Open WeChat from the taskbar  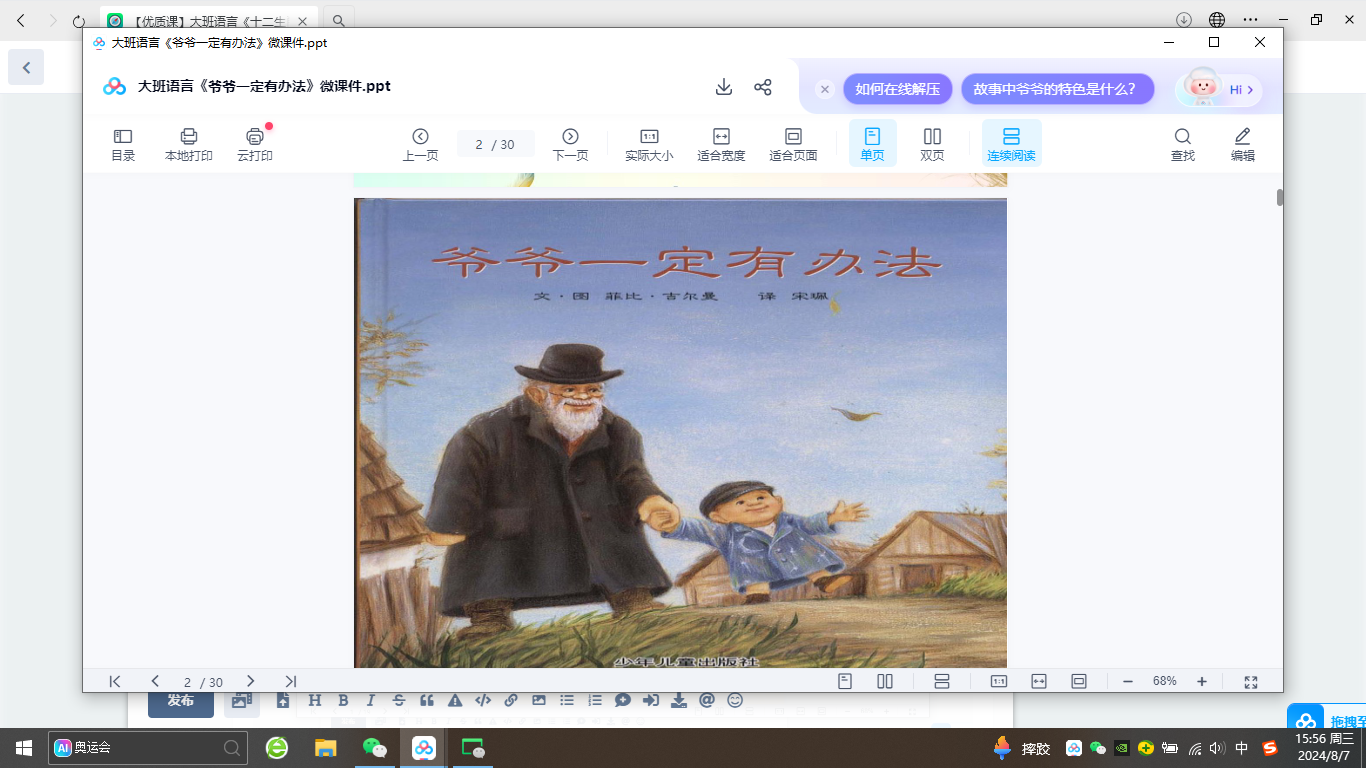375,747
